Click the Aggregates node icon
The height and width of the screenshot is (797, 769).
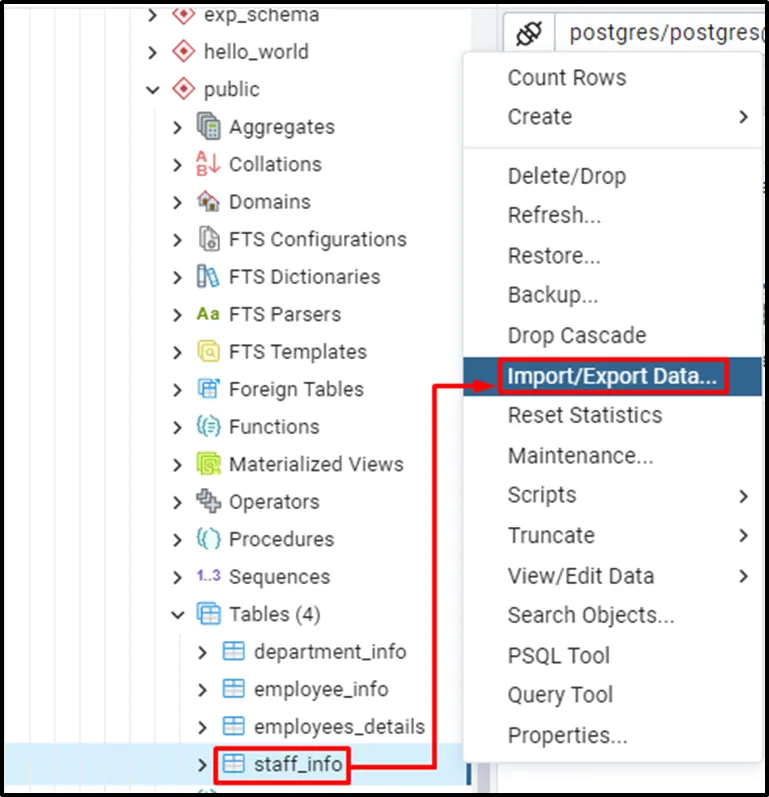[208, 127]
